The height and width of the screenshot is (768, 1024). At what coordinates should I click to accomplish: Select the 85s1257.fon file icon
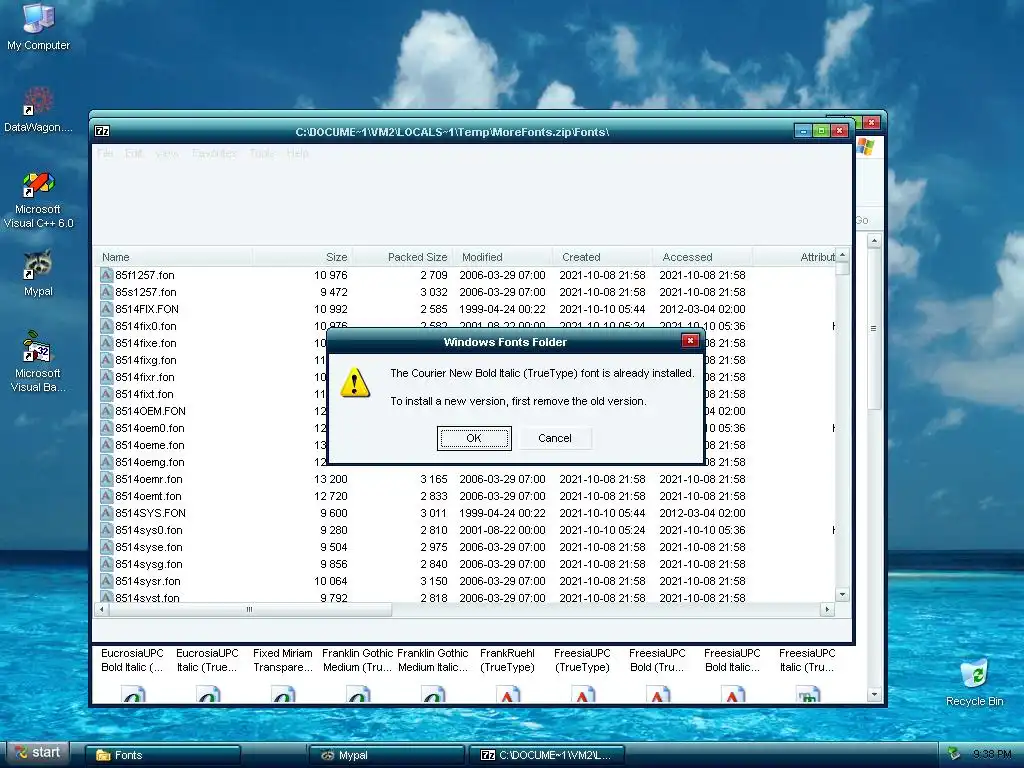click(106, 292)
